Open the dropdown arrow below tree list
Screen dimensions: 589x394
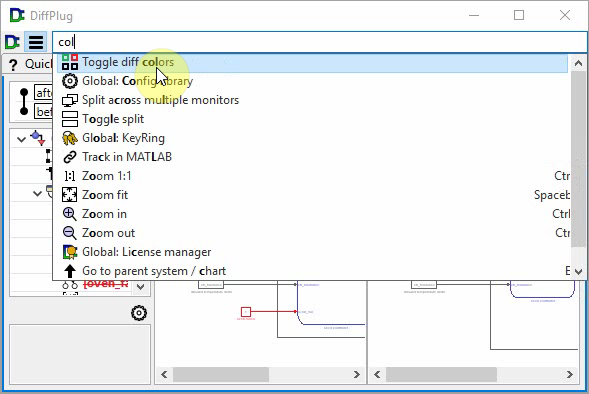coord(140,287)
